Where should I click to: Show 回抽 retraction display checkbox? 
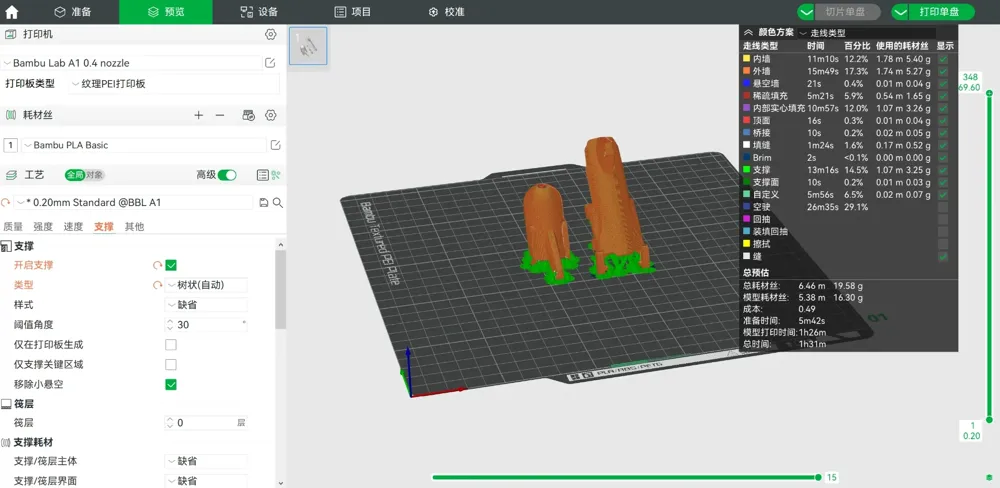click(x=943, y=219)
